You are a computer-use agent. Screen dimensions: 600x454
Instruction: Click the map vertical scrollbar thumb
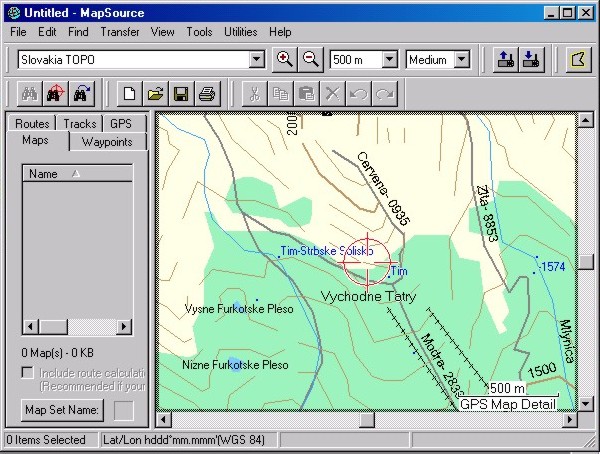tap(586, 262)
